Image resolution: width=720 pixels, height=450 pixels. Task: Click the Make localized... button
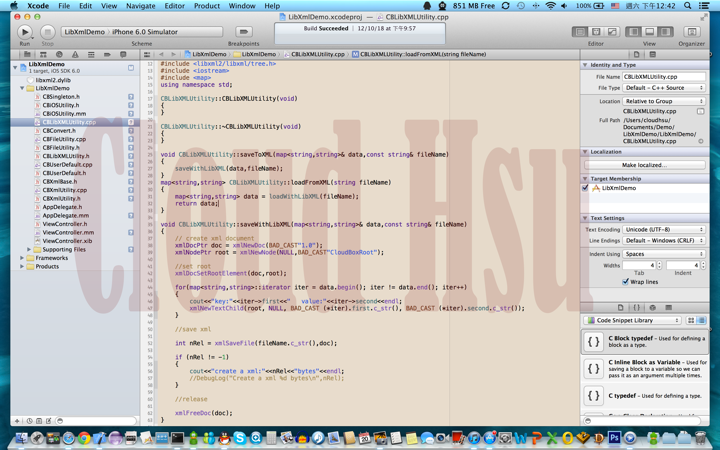point(645,165)
